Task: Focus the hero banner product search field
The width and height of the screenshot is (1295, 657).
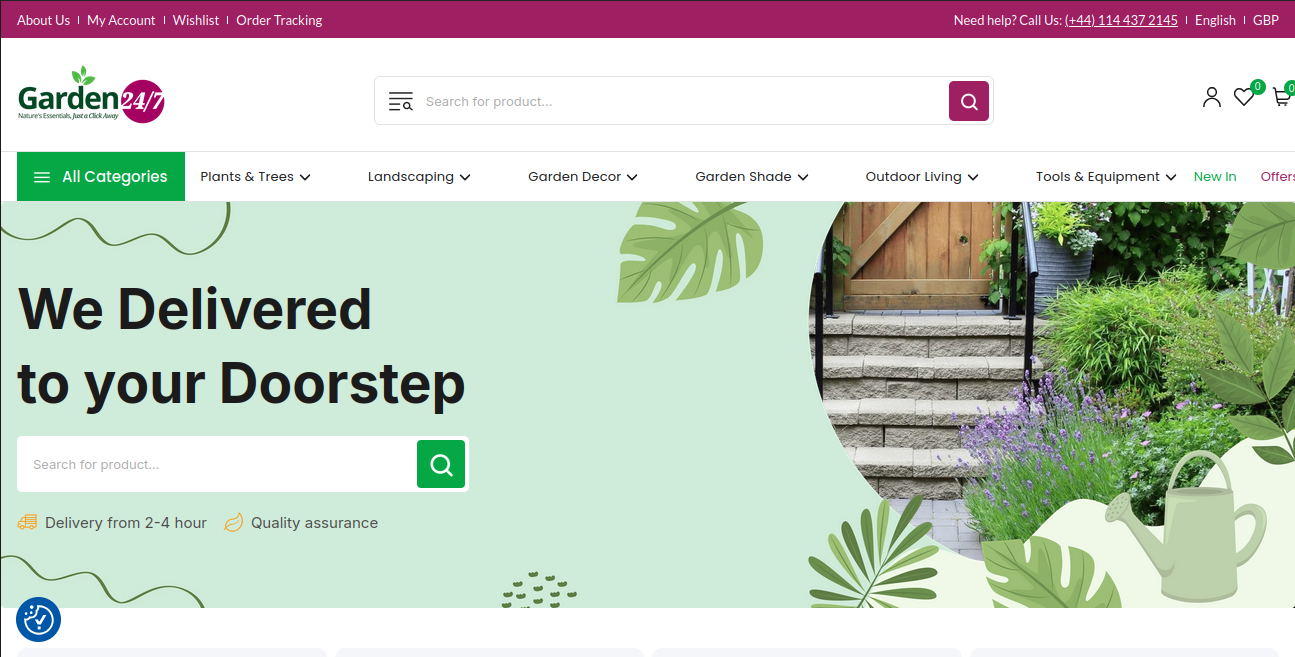Action: [x=217, y=464]
